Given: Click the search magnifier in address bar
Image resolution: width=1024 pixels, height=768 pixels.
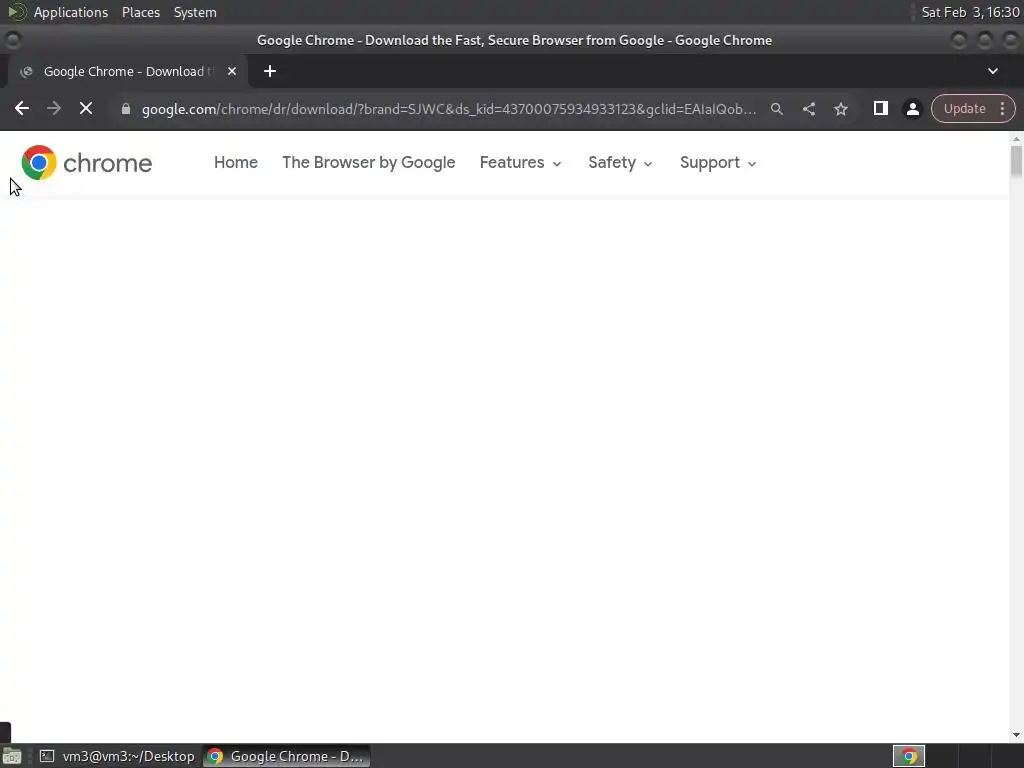Looking at the screenshot, I should [x=776, y=109].
